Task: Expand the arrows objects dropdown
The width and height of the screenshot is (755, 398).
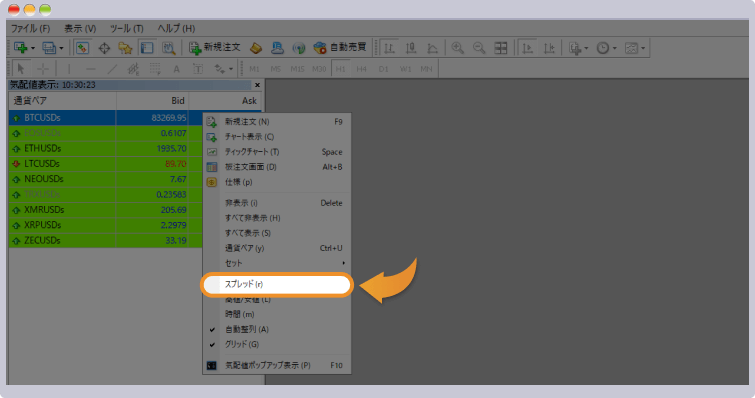Action: (x=231, y=69)
